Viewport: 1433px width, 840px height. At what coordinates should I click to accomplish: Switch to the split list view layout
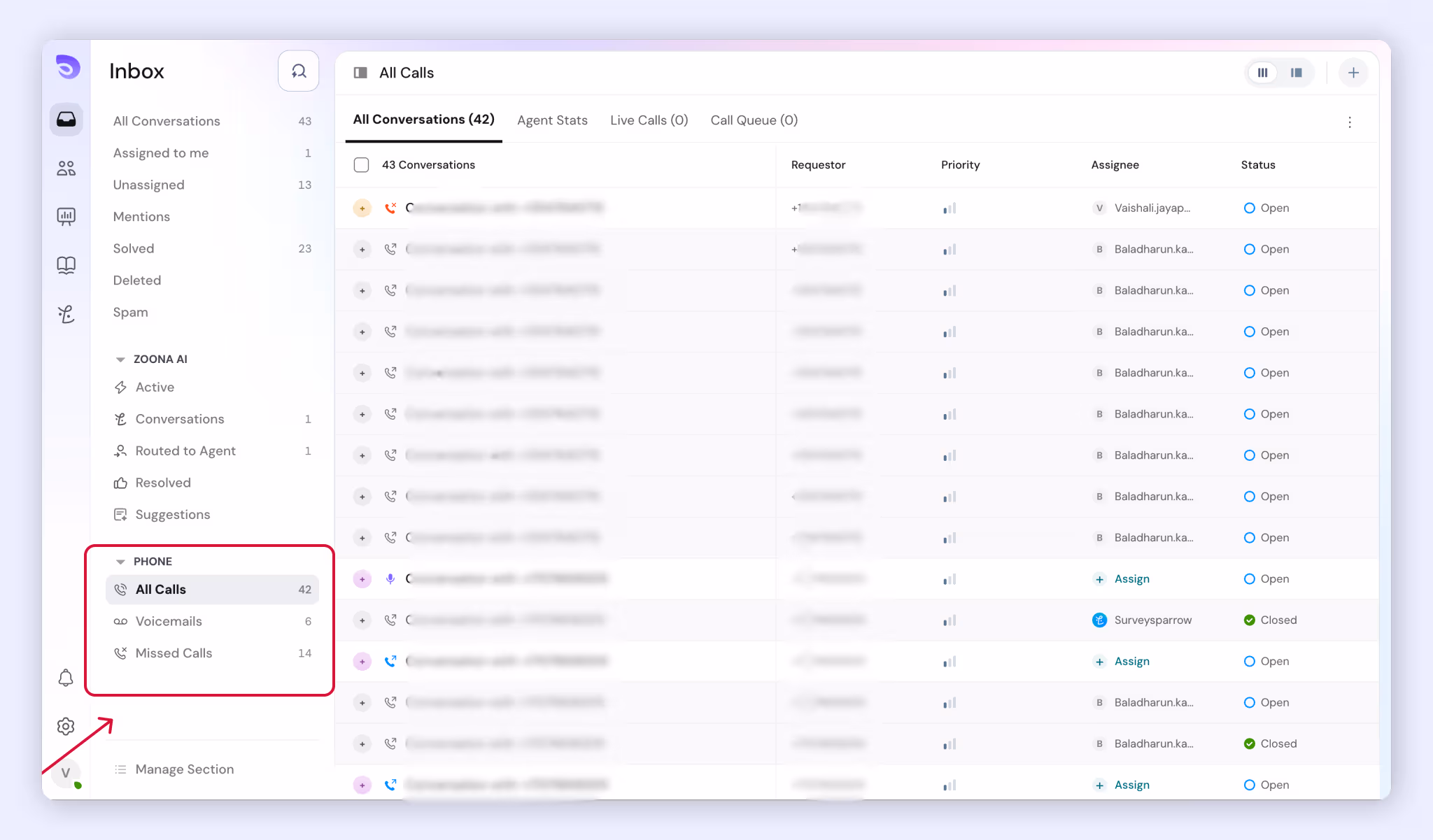(x=1297, y=73)
